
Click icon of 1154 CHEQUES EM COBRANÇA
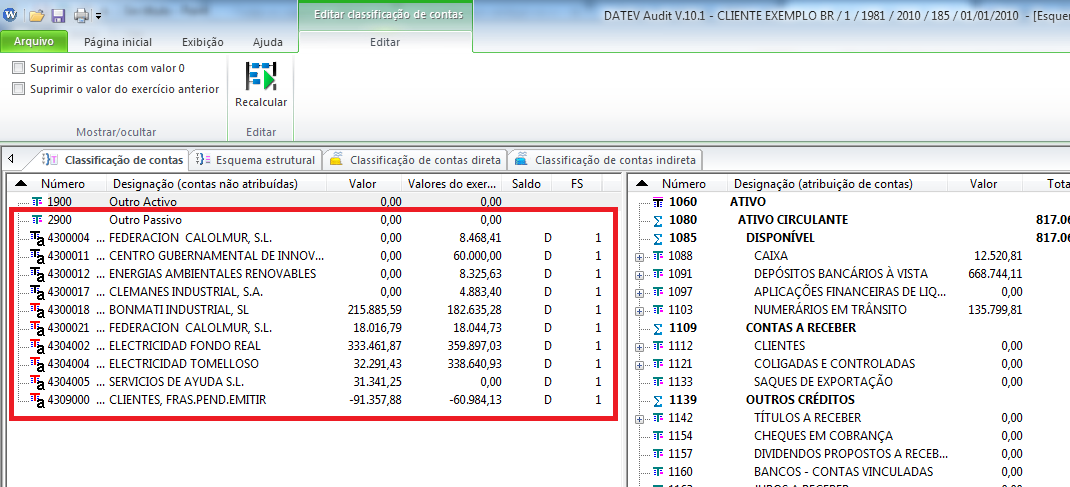659,436
